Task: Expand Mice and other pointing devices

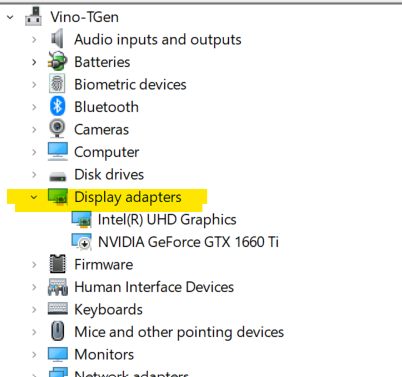Action: coord(34,332)
